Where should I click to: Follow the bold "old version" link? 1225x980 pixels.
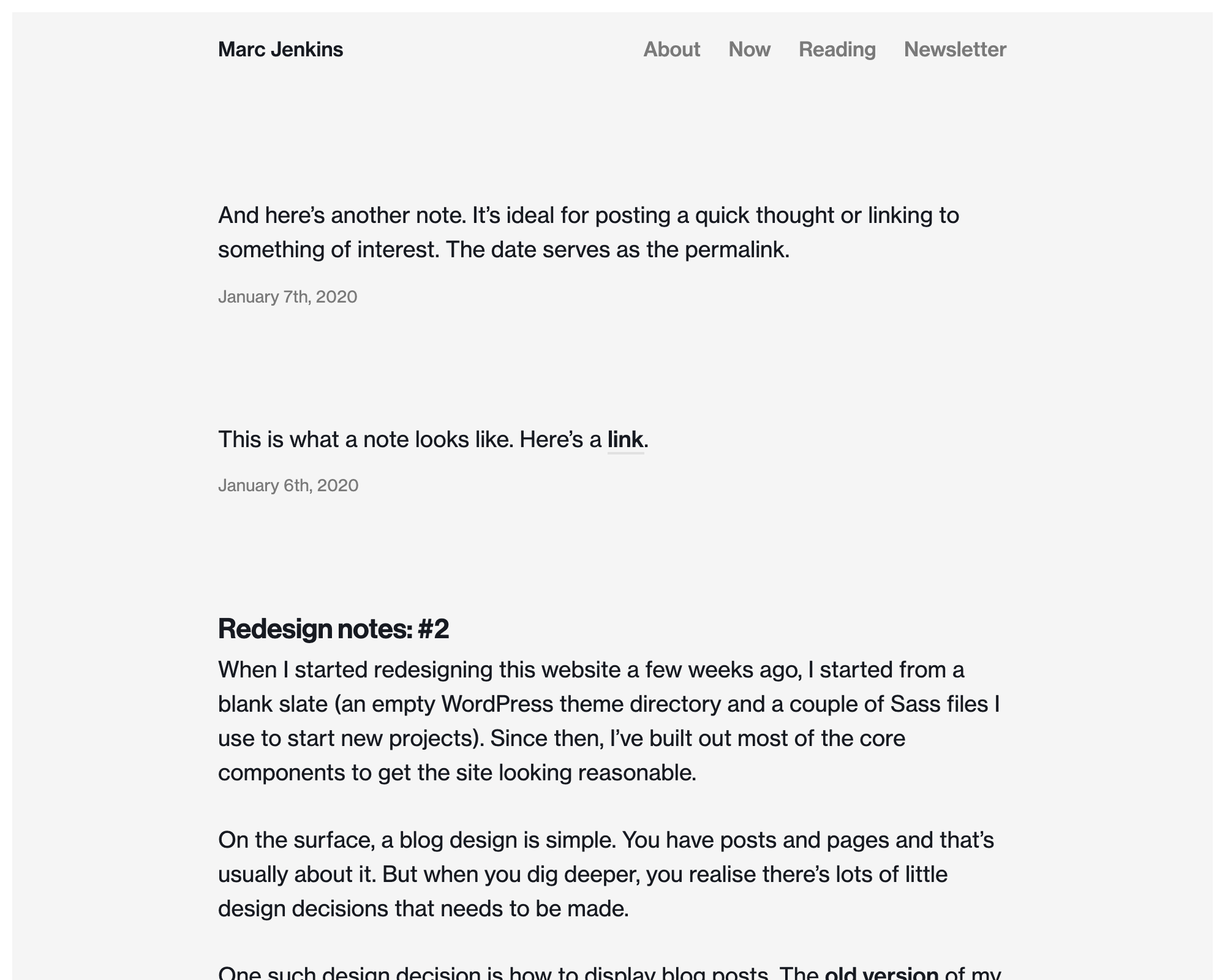(x=881, y=973)
